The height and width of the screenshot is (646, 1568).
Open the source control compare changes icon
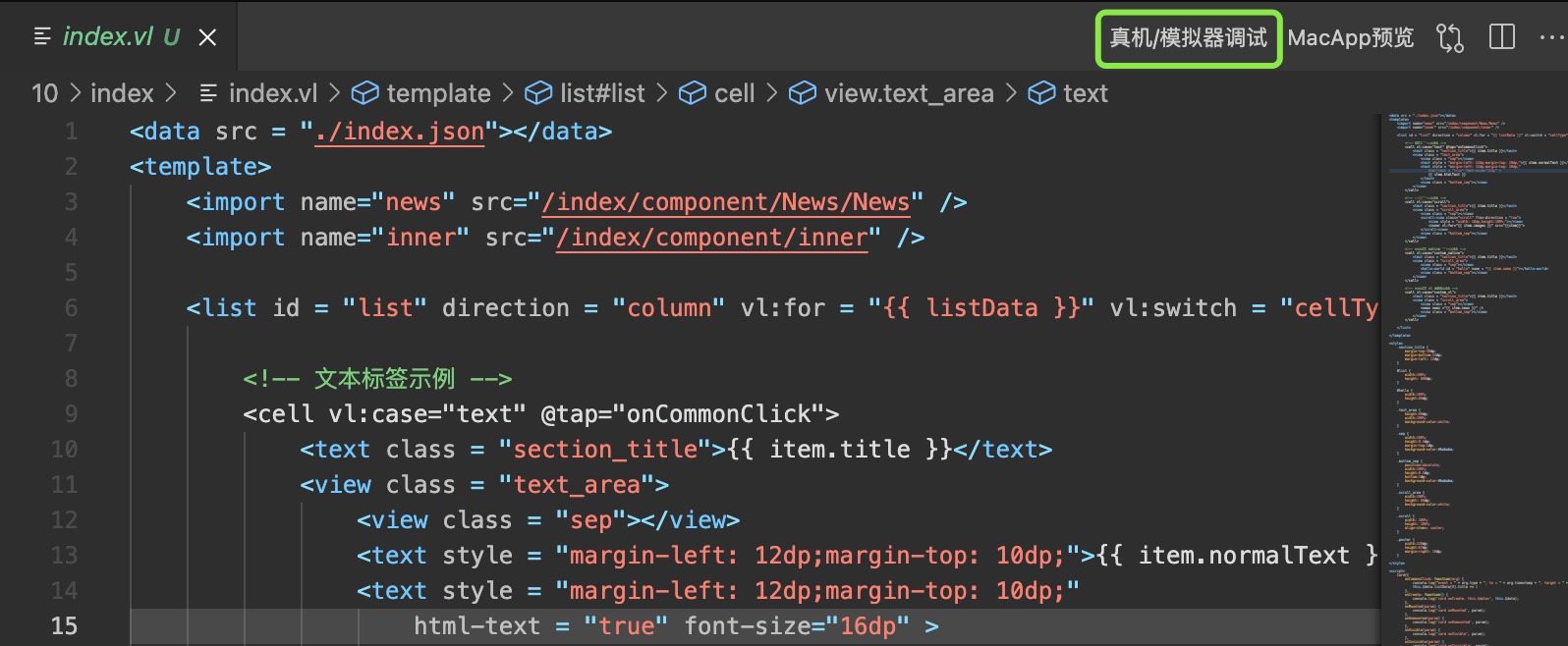point(1449,37)
